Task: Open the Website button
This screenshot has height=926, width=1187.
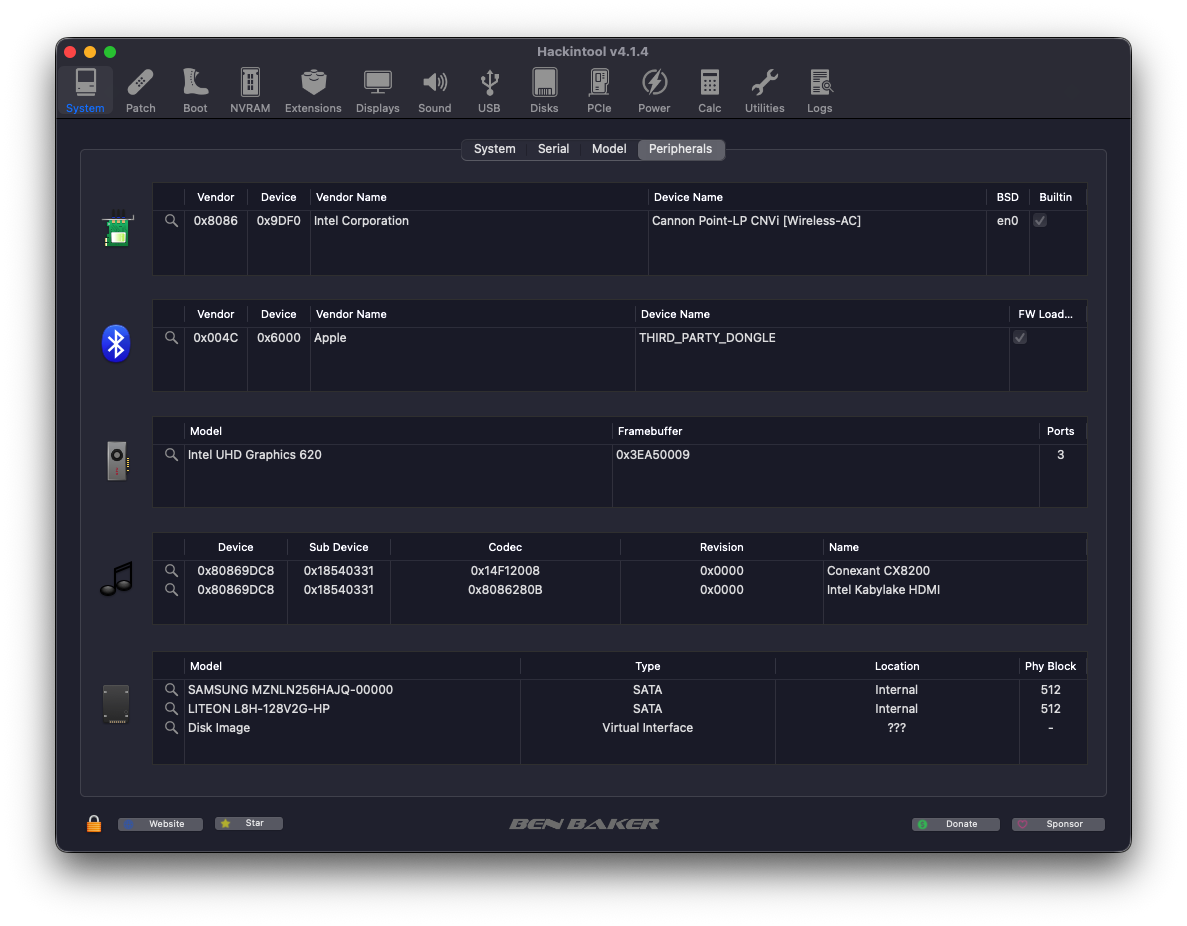Action: pos(160,824)
